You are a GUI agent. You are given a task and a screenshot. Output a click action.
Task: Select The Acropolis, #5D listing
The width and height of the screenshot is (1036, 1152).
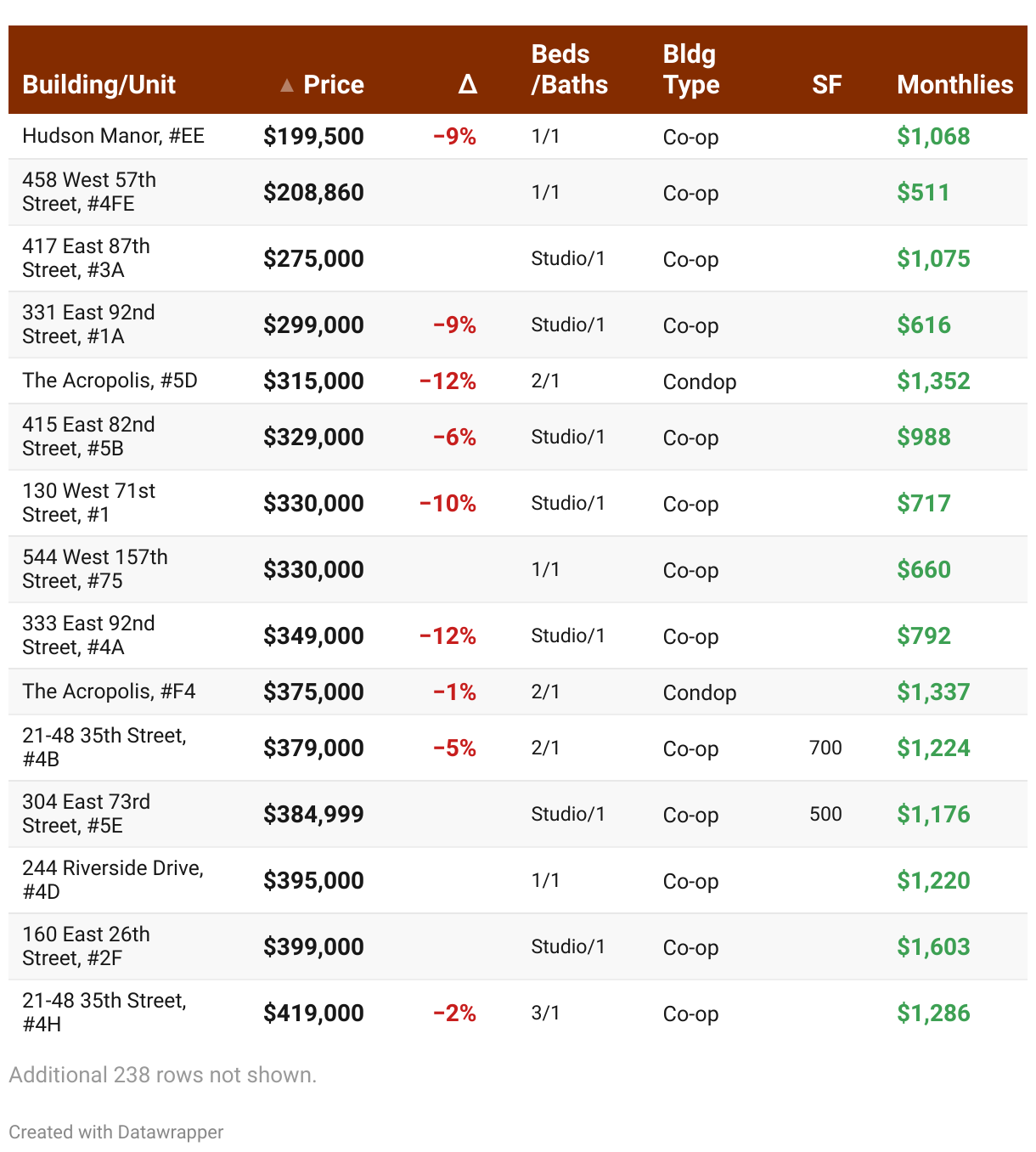[110, 381]
